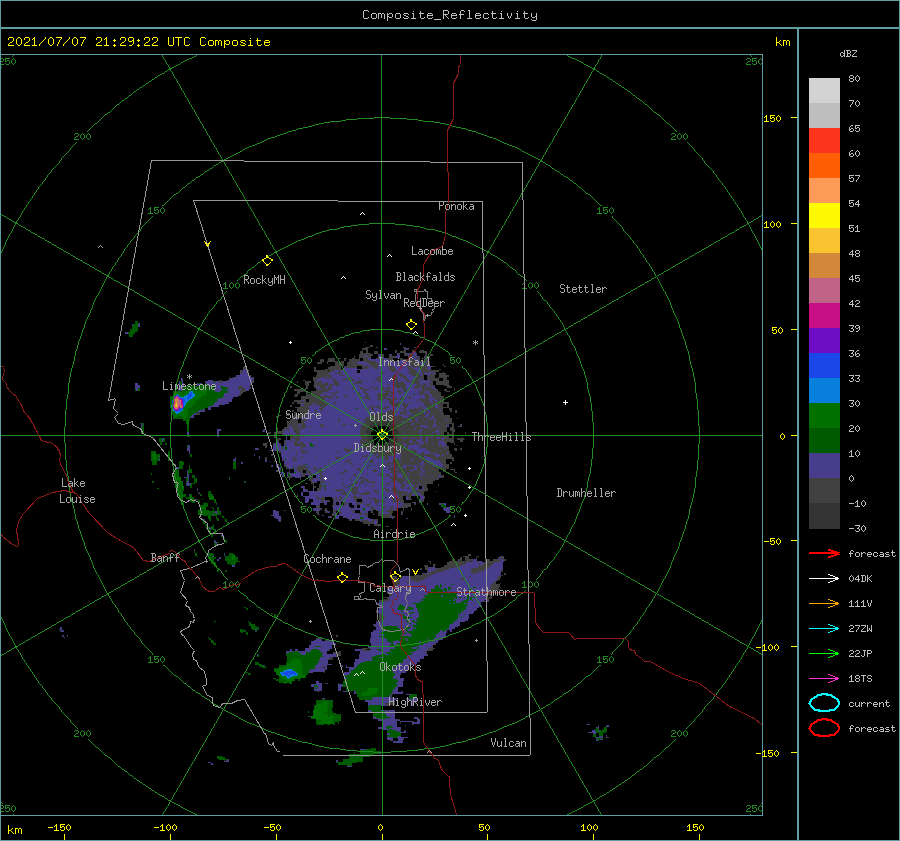Click the Stettler city label

tap(583, 289)
